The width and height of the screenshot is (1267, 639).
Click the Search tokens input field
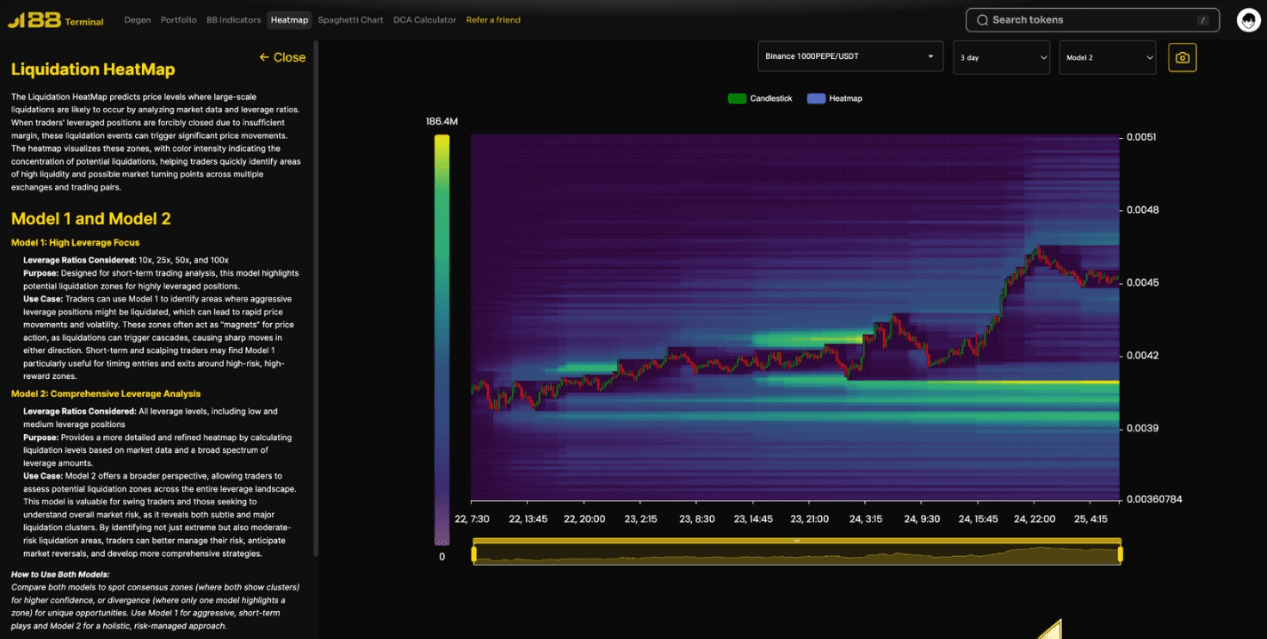(1090, 20)
